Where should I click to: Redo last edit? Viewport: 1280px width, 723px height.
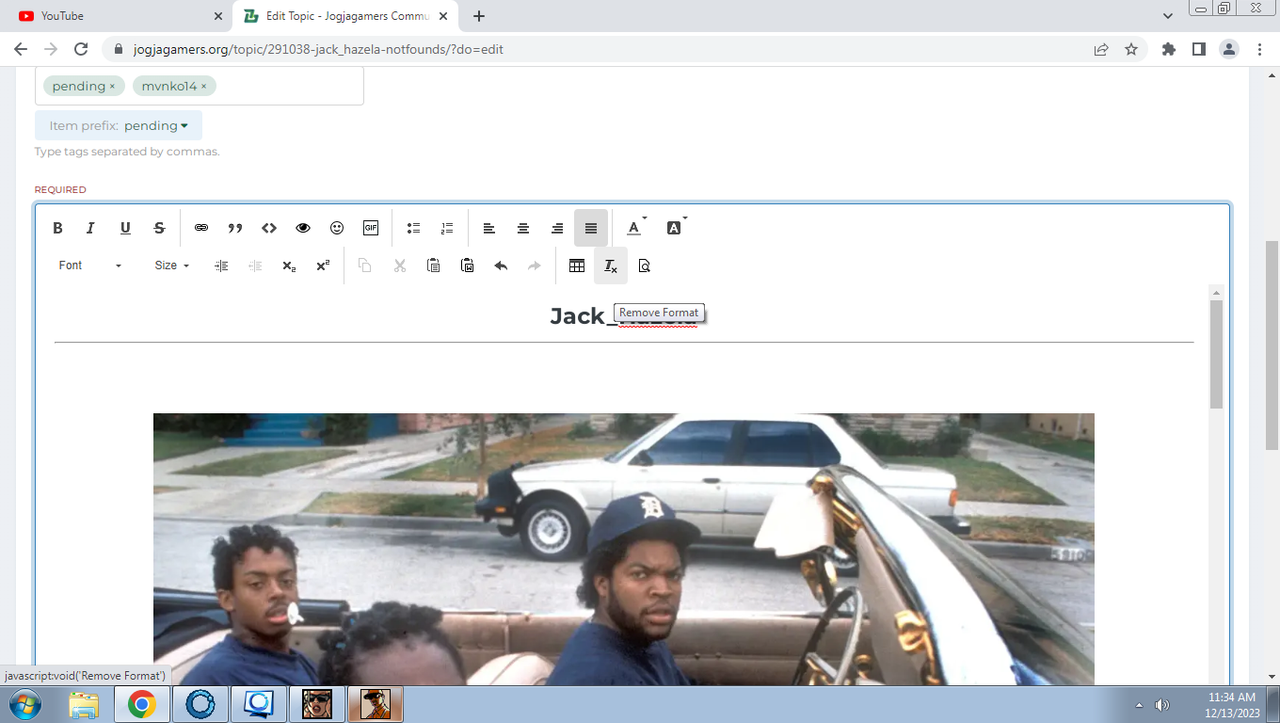tap(535, 266)
